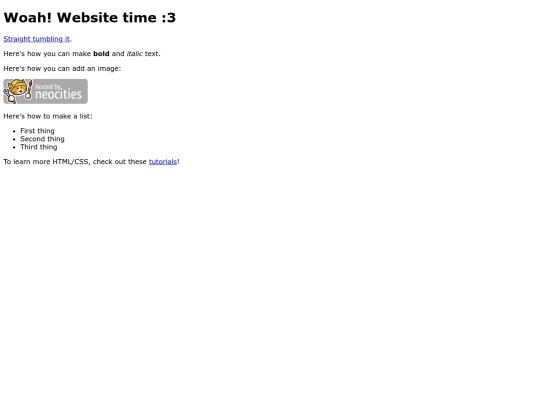Click the "Here's how you can add an image:" line
This screenshot has height=405, width=540.
[x=62, y=69]
